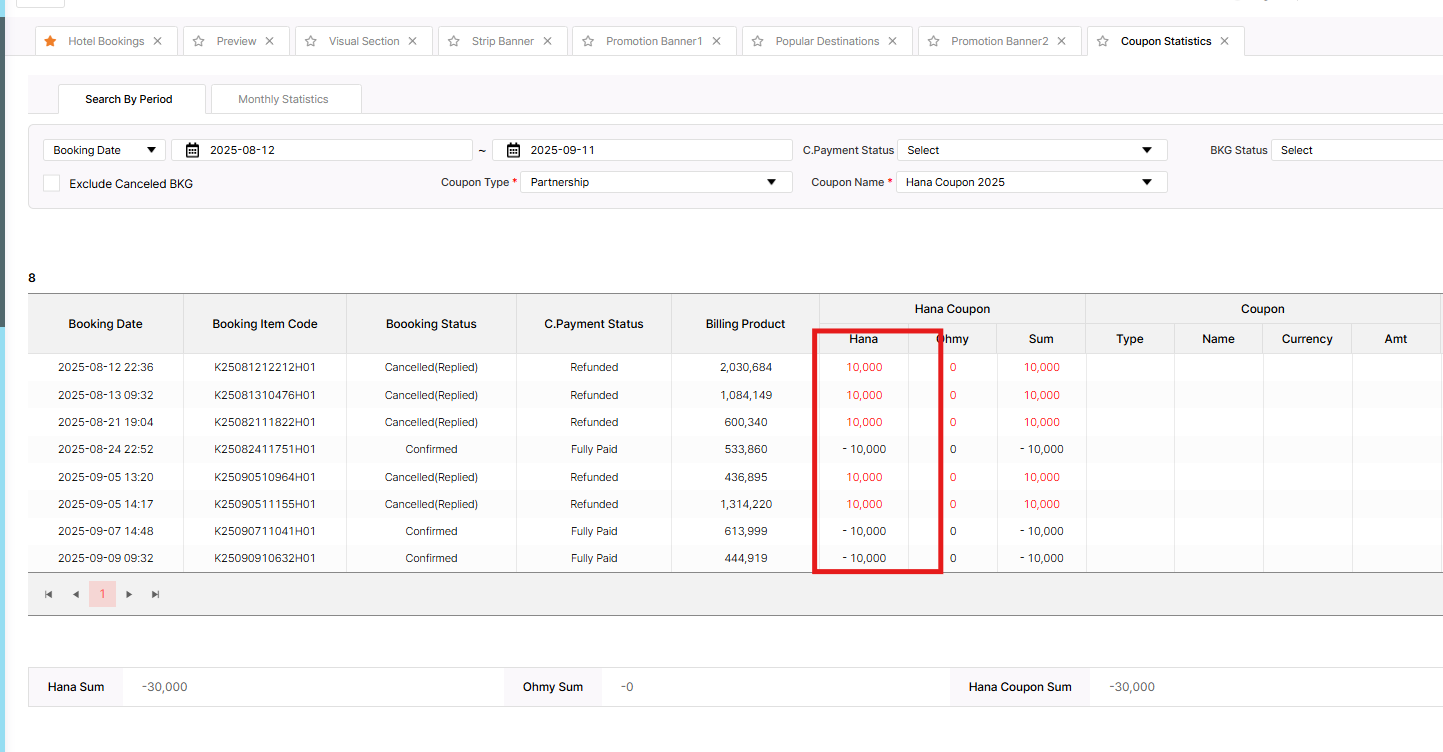Expand the C.Payment Status dropdown
The image size is (1443, 752).
tap(1031, 150)
